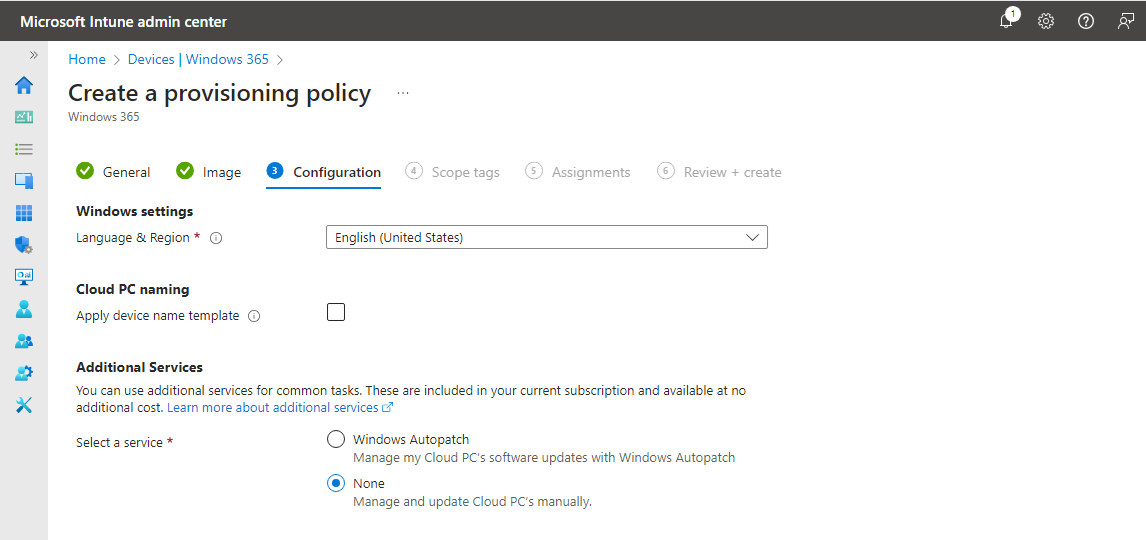Image resolution: width=1146 pixels, height=540 pixels.
Task: Open the Language & Region dropdown
Action: pyautogui.click(x=547, y=237)
